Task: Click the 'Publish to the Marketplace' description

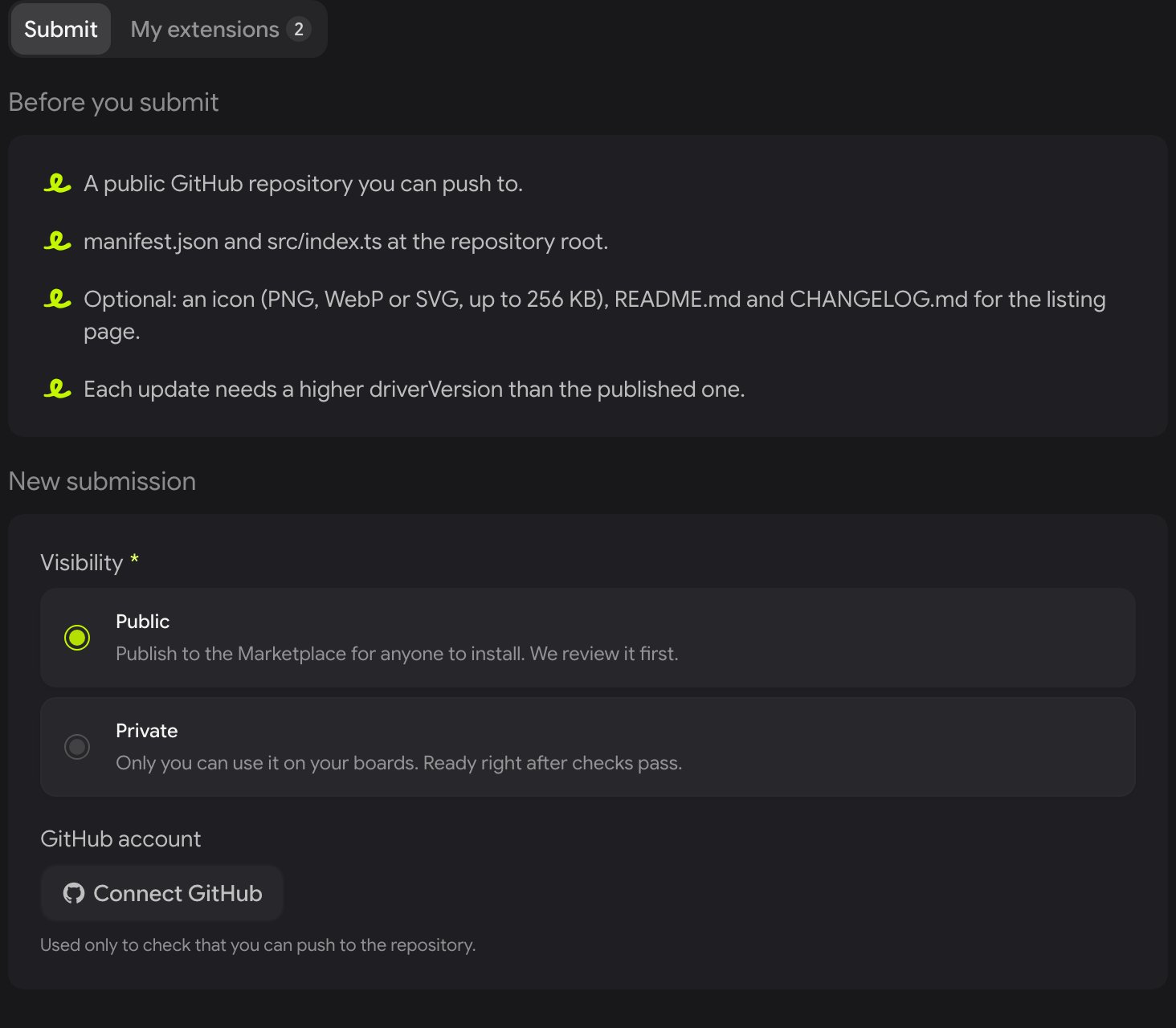Action: tap(397, 654)
